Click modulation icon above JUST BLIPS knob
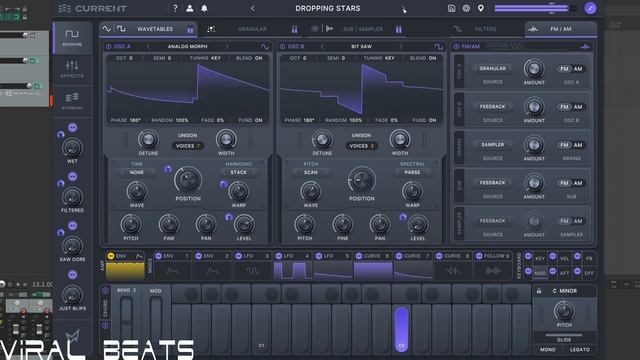The height and width of the screenshot is (360, 640). coord(73,275)
